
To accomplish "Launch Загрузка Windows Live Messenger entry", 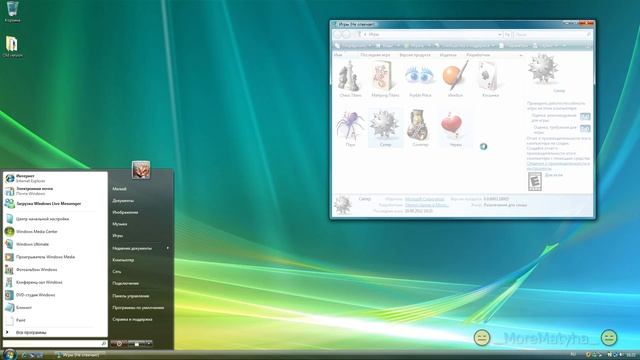I will tap(55, 203).
